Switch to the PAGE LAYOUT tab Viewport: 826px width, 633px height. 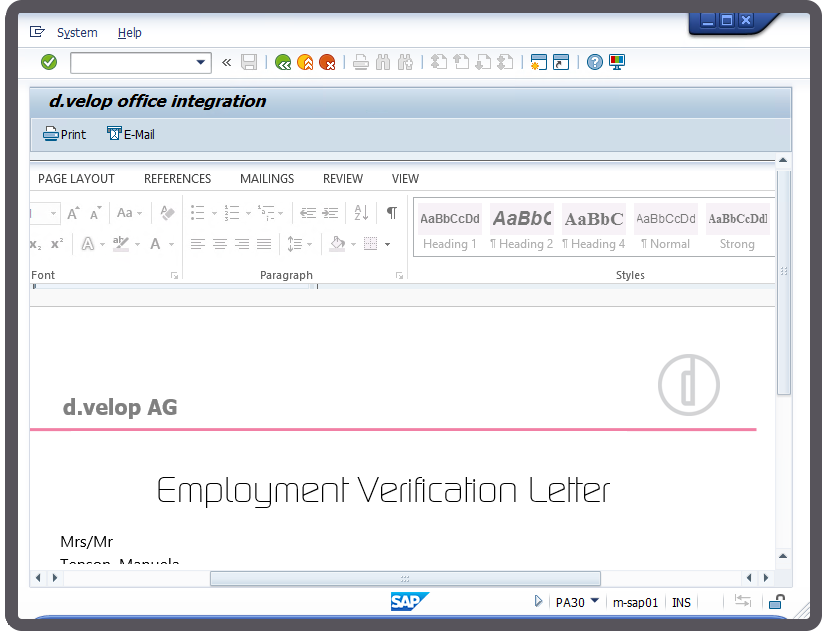click(76, 179)
